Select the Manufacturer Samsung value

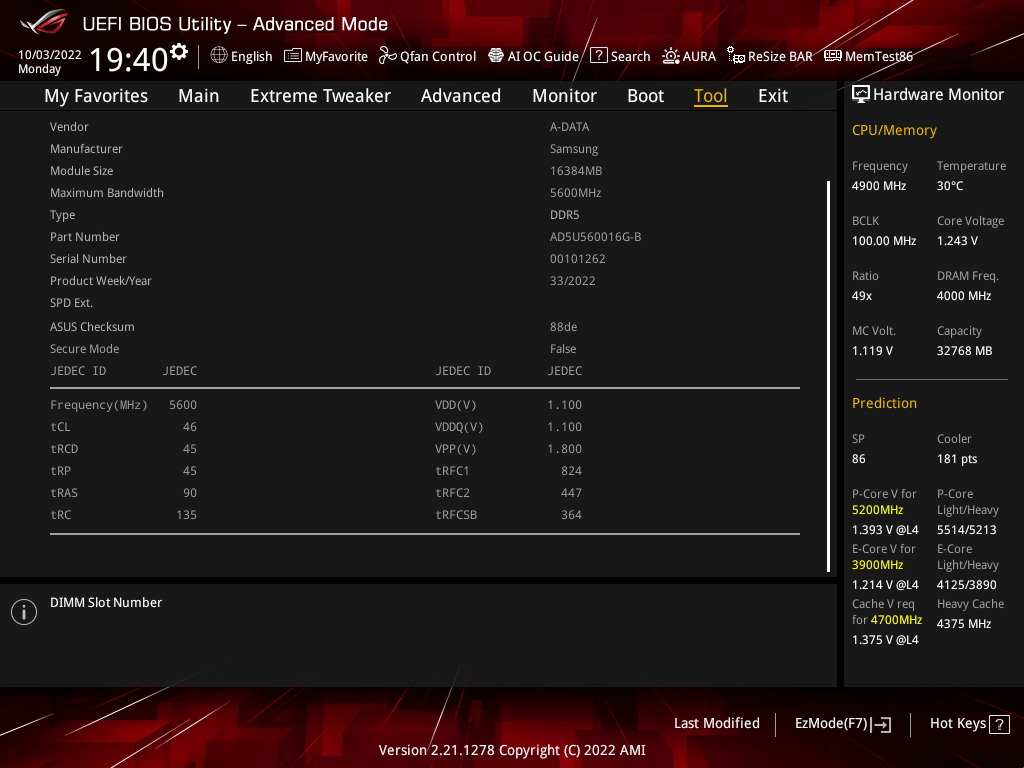click(x=573, y=149)
